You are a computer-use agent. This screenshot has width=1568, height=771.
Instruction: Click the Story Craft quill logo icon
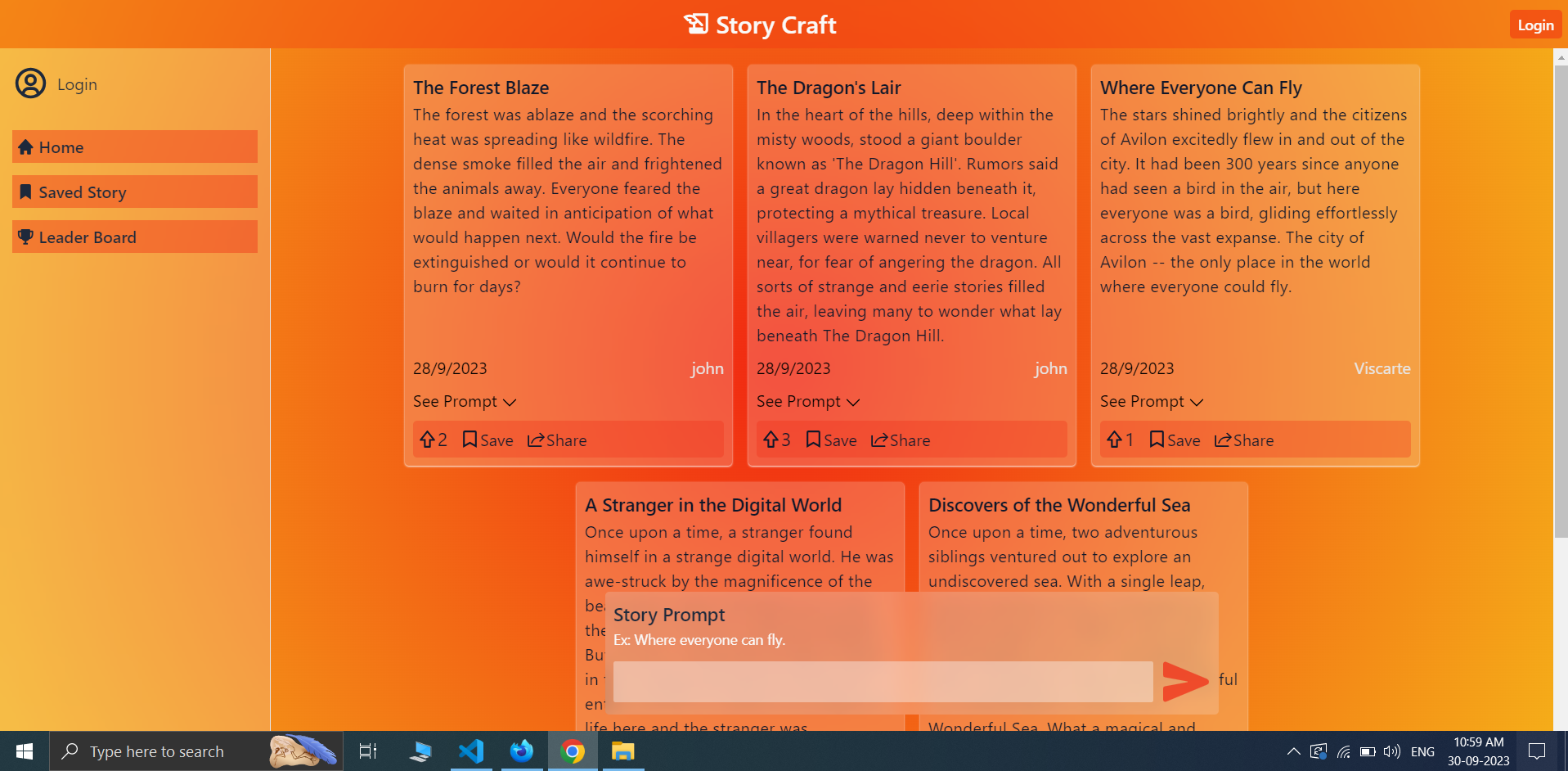click(x=697, y=24)
